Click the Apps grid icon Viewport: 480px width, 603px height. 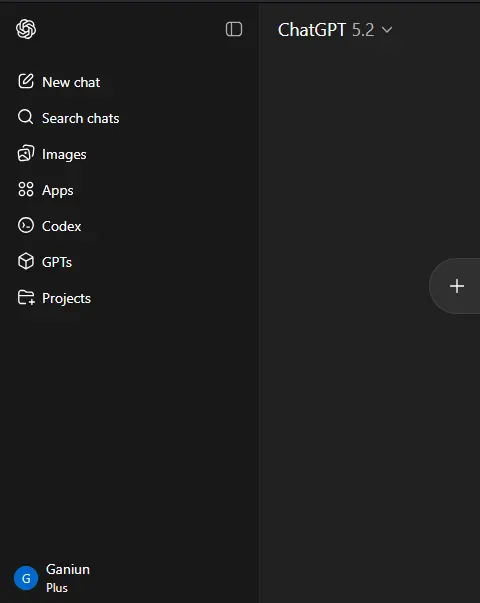click(26, 189)
